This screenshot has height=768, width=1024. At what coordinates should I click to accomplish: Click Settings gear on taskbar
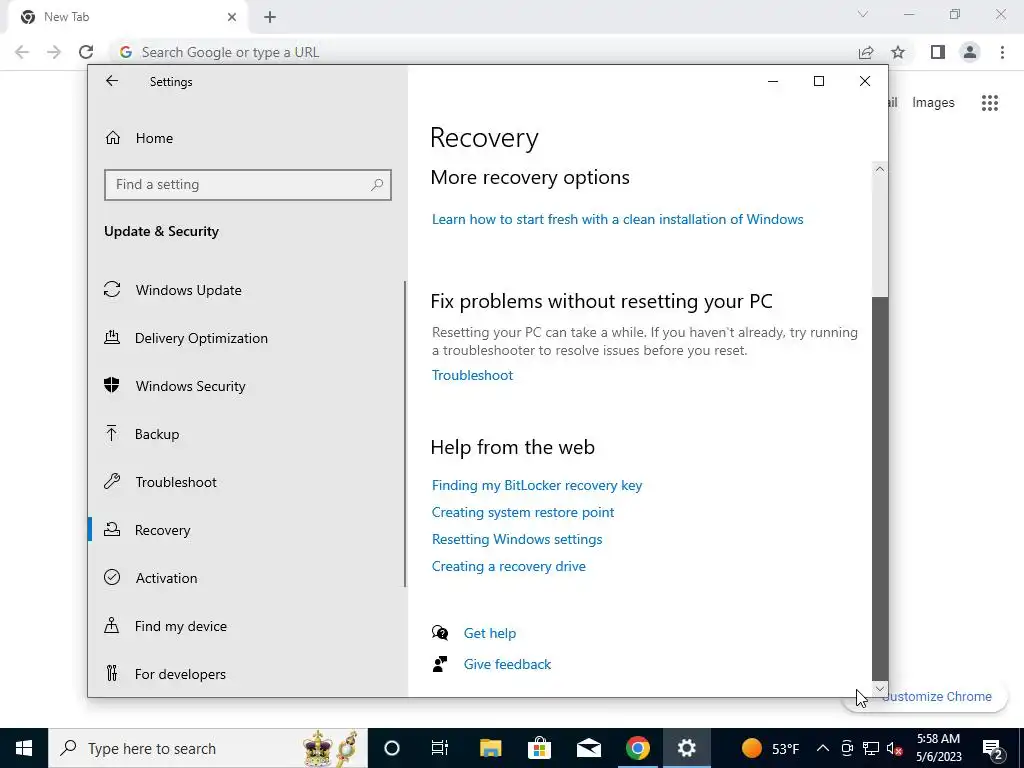pyautogui.click(x=686, y=748)
